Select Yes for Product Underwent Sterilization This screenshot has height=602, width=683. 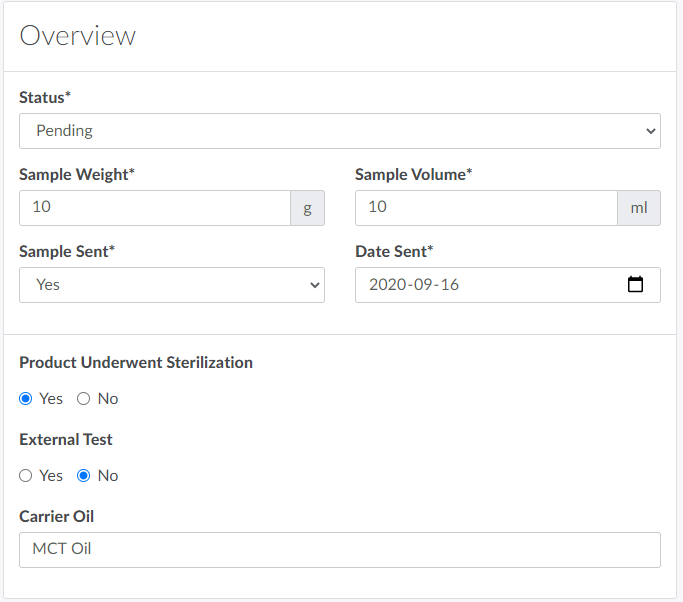(x=26, y=399)
